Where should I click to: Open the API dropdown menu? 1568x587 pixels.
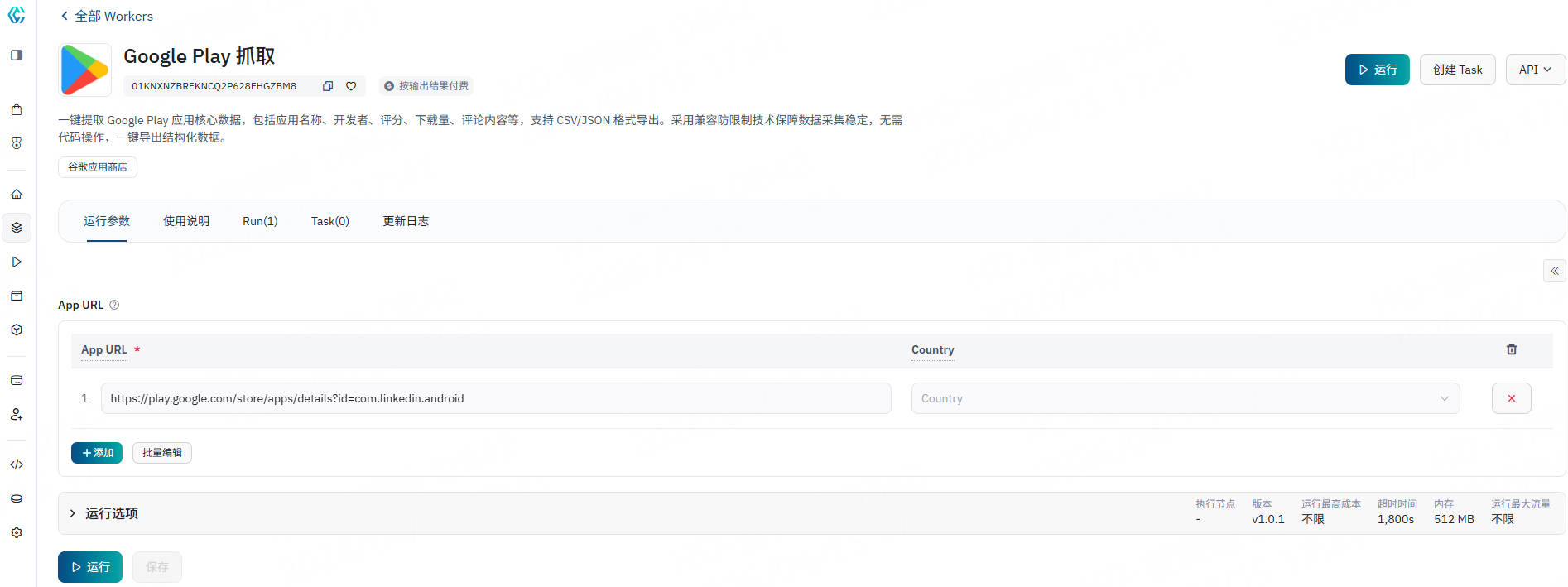pos(1535,70)
